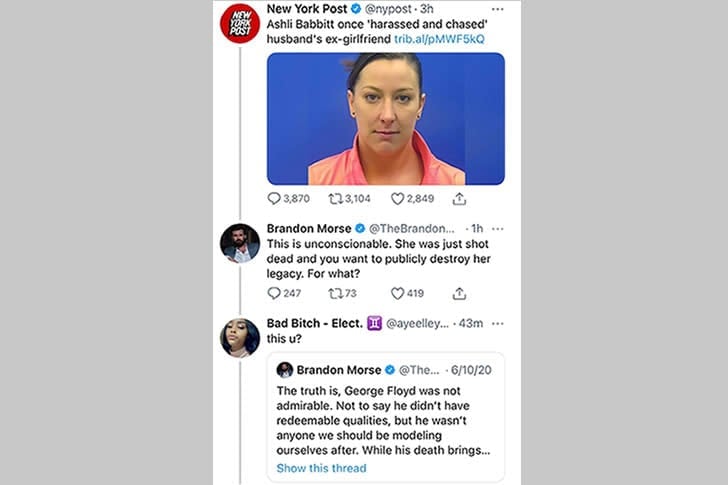
Task: Open more options for New York Post tweet
Action: point(497,9)
